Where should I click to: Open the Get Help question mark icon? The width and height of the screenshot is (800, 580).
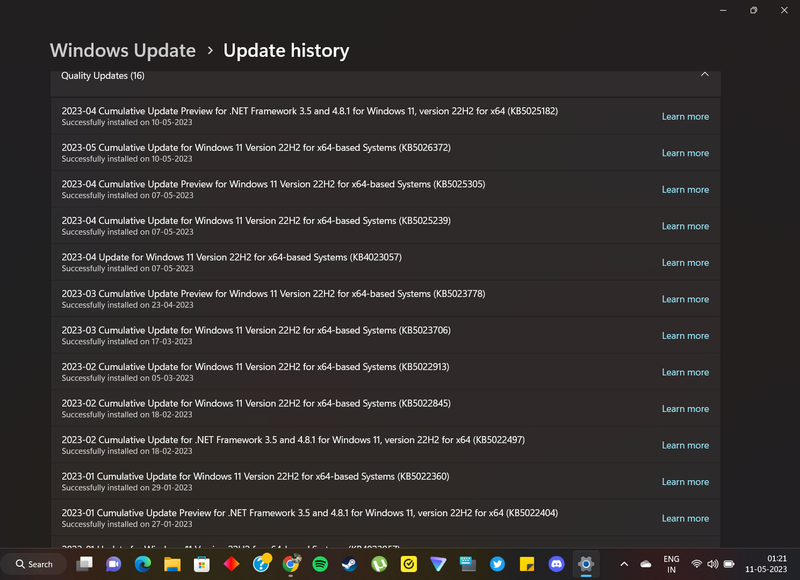pos(261,564)
